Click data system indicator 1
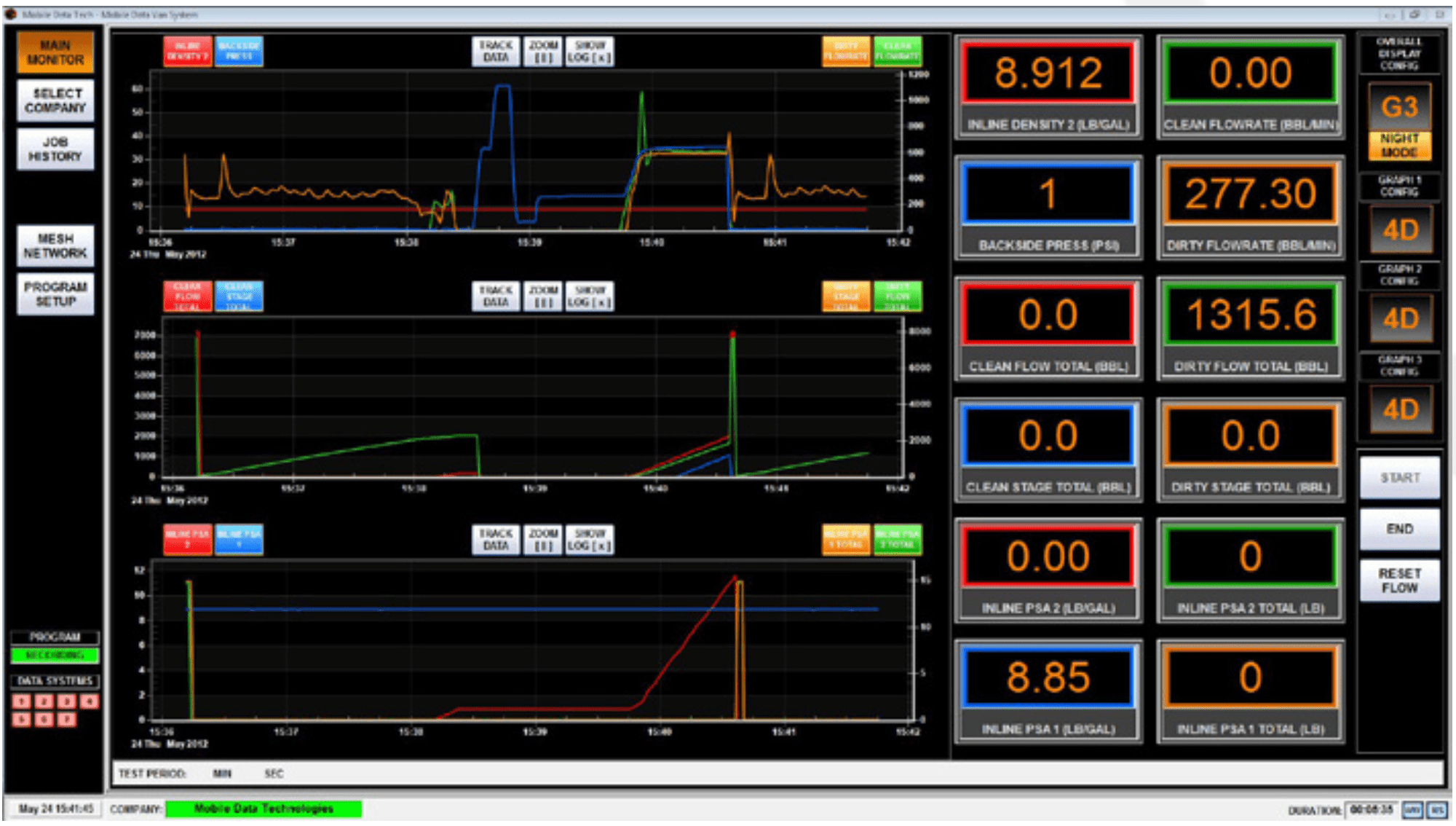Screen dimensions: 1456x826 click(x=22, y=701)
